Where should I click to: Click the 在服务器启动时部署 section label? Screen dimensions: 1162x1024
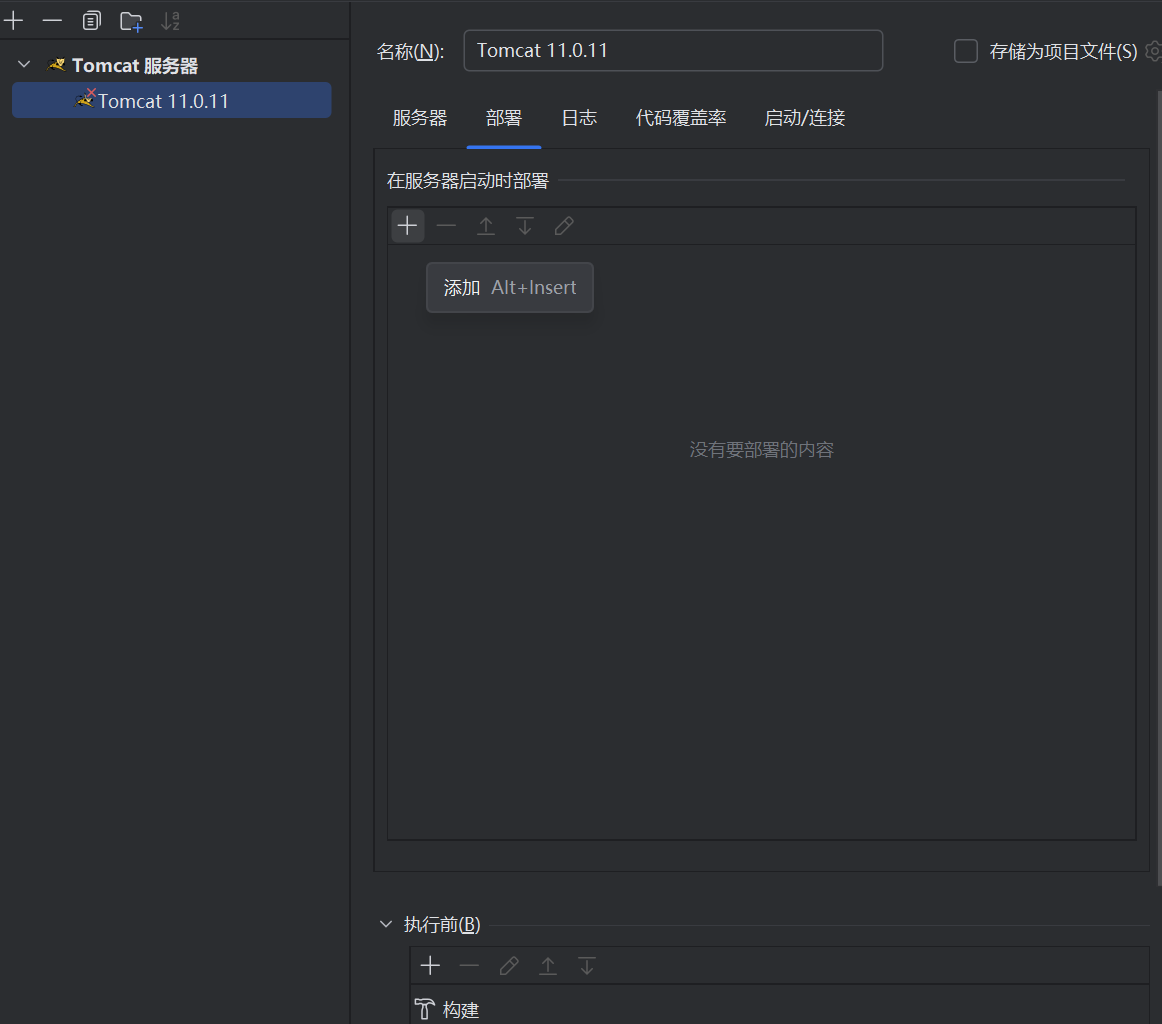point(468,181)
